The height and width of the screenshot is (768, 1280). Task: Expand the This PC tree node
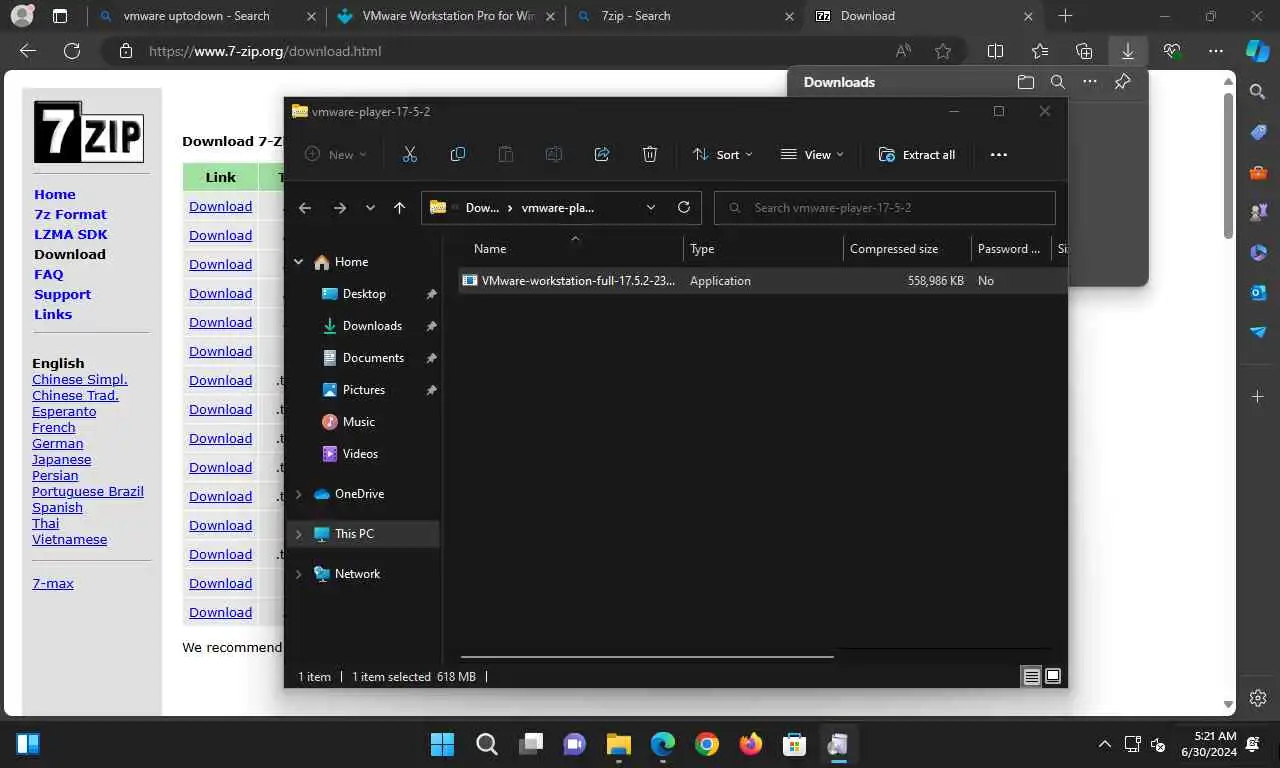click(298, 534)
